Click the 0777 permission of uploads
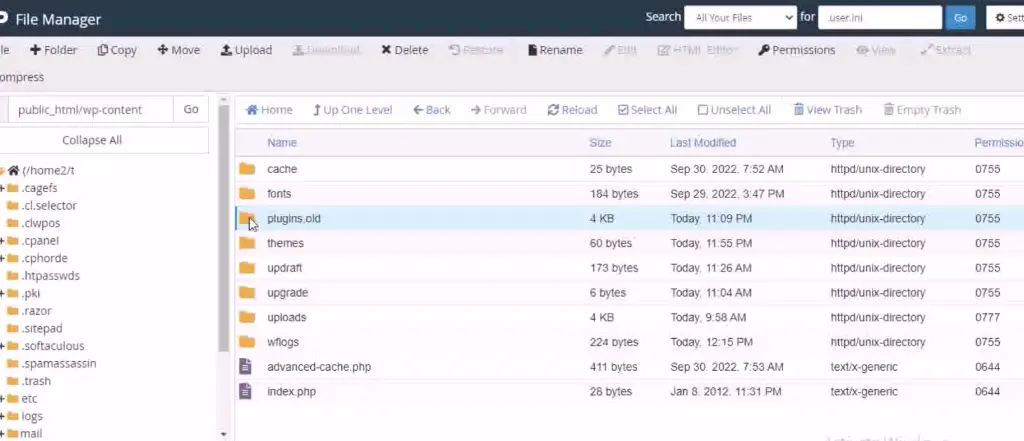Viewport: 1024px width, 441px height. tap(987, 318)
